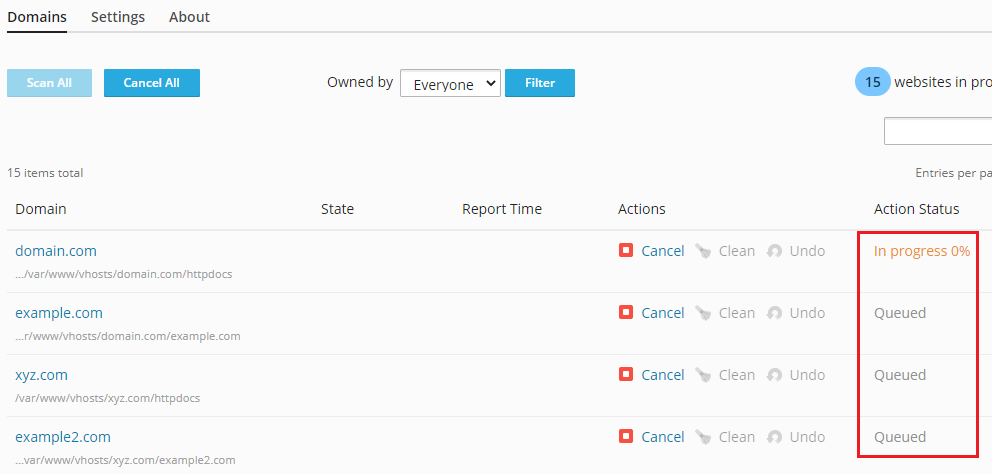Viewport: 994px width, 474px height.
Task: Click the red Cancel stop icon for domain.com
Action: click(x=626, y=251)
